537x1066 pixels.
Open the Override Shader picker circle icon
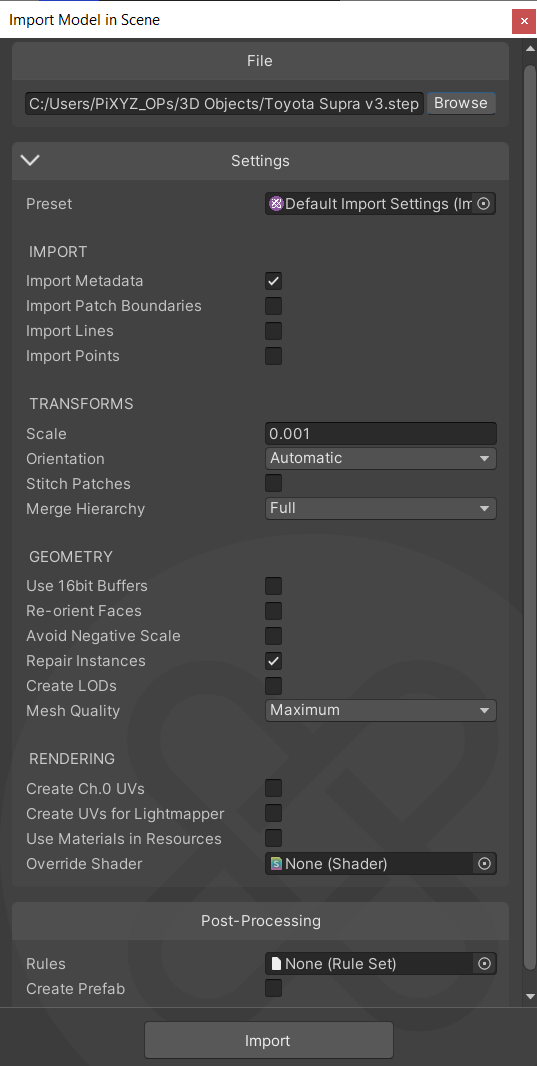(485, 863)
